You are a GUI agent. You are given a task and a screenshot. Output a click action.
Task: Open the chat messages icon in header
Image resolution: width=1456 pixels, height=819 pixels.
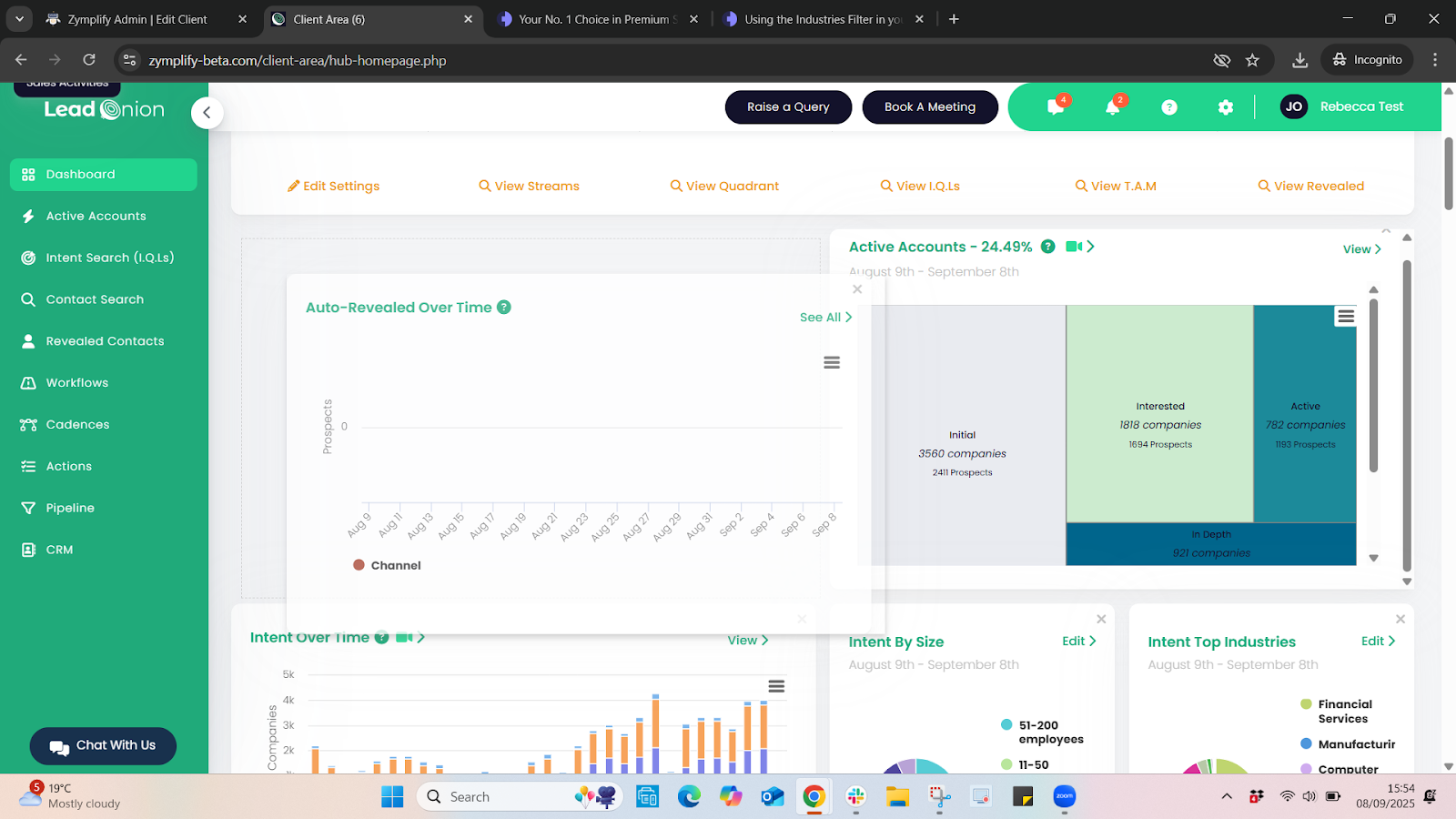(x=1056, y=106)
